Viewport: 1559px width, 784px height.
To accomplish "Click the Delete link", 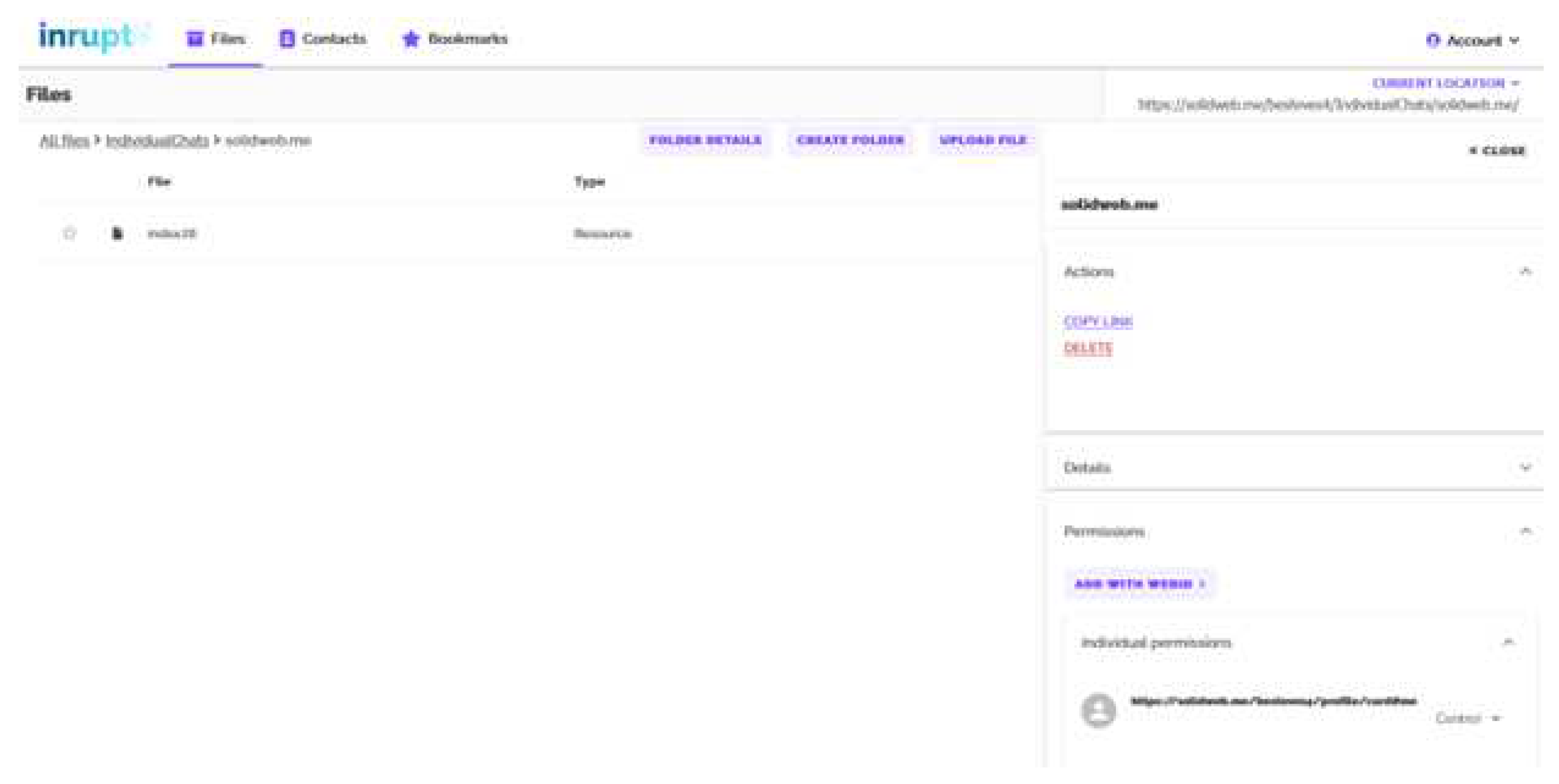I will click(x=1088, y=348).
